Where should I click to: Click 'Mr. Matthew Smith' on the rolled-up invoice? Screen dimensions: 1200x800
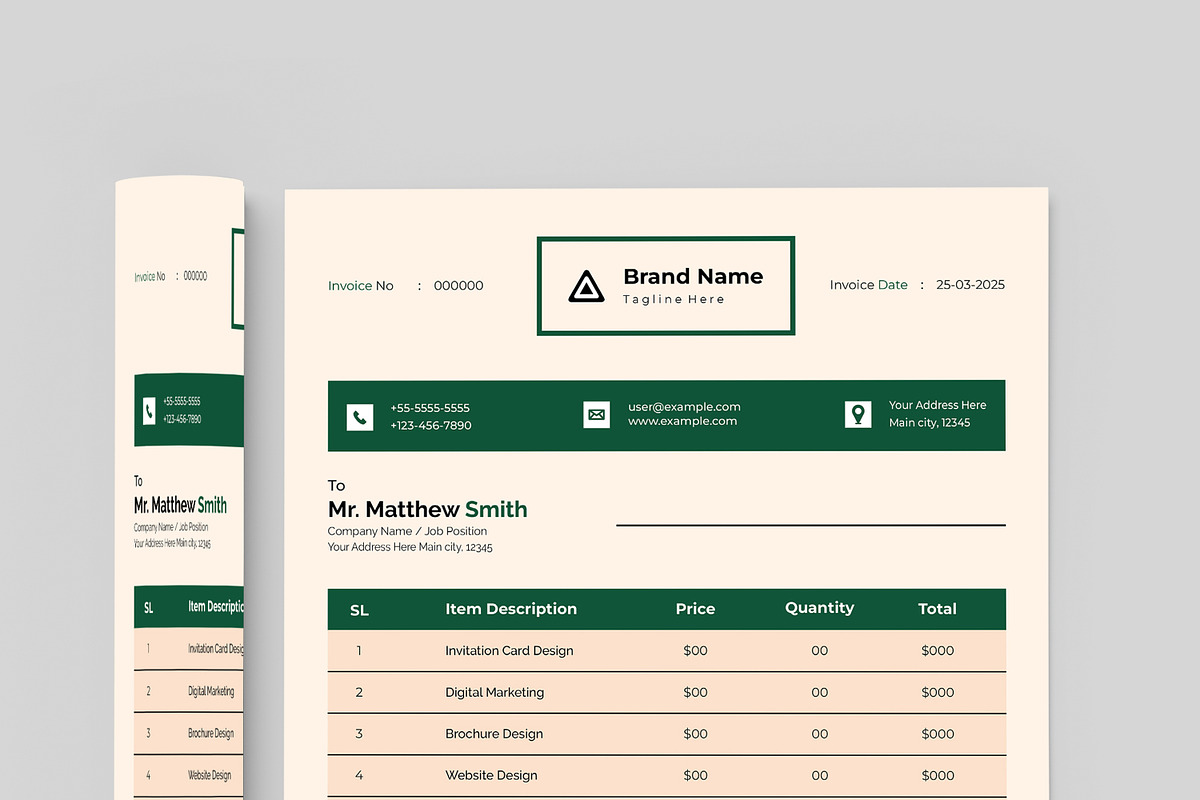[x=180, y=506]
